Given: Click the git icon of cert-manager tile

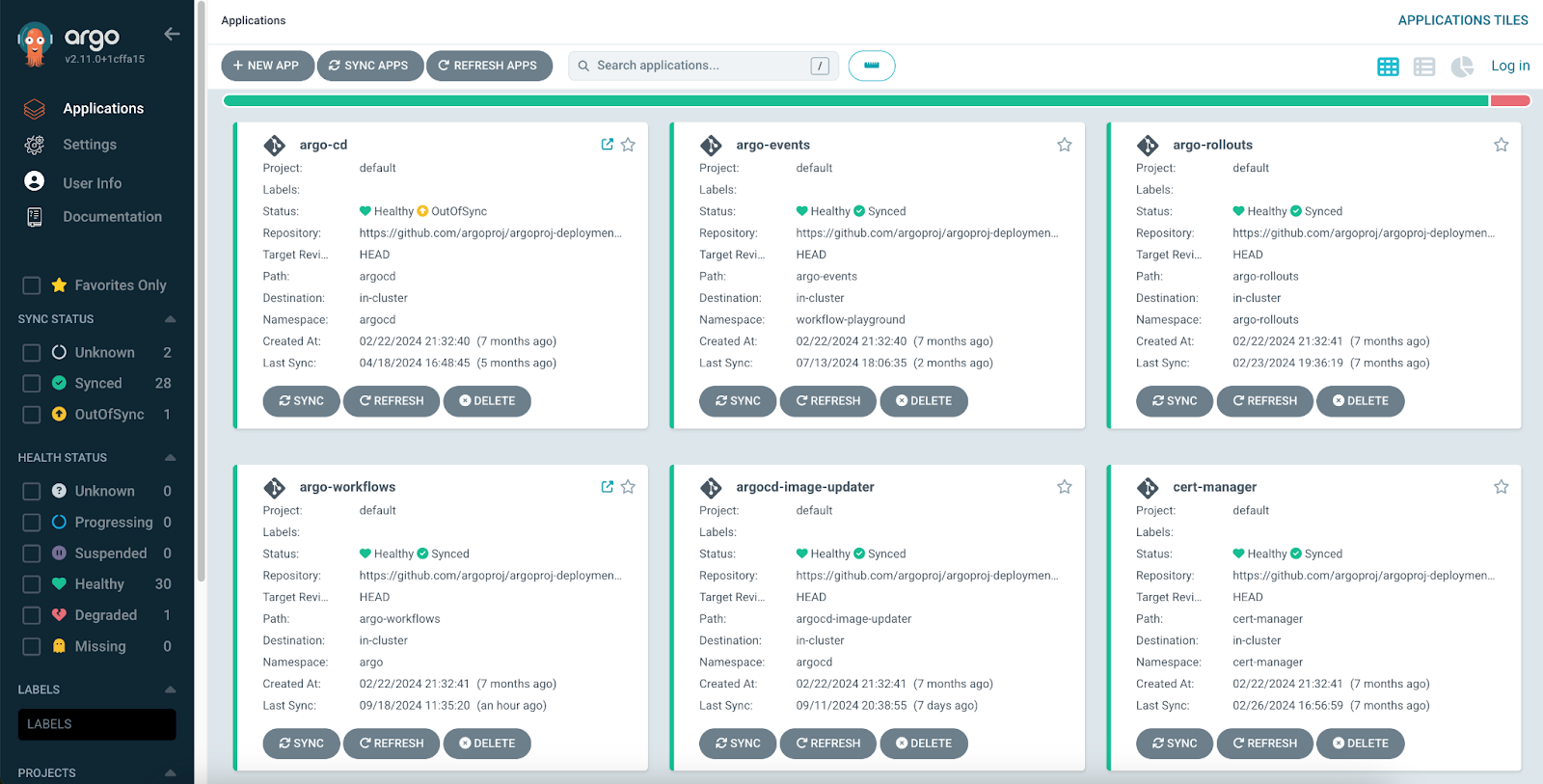Looking at the screenshot, I should coord(1148,488).
